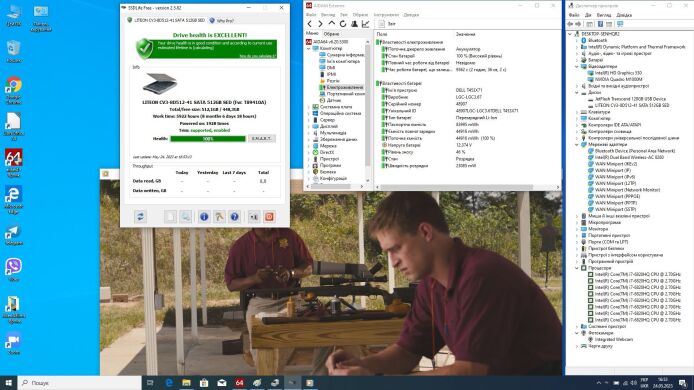This screenshot has height=390, width=694.
Task: Click the magnifier icon in SSDLife toolbar
Action: point(186,216)
